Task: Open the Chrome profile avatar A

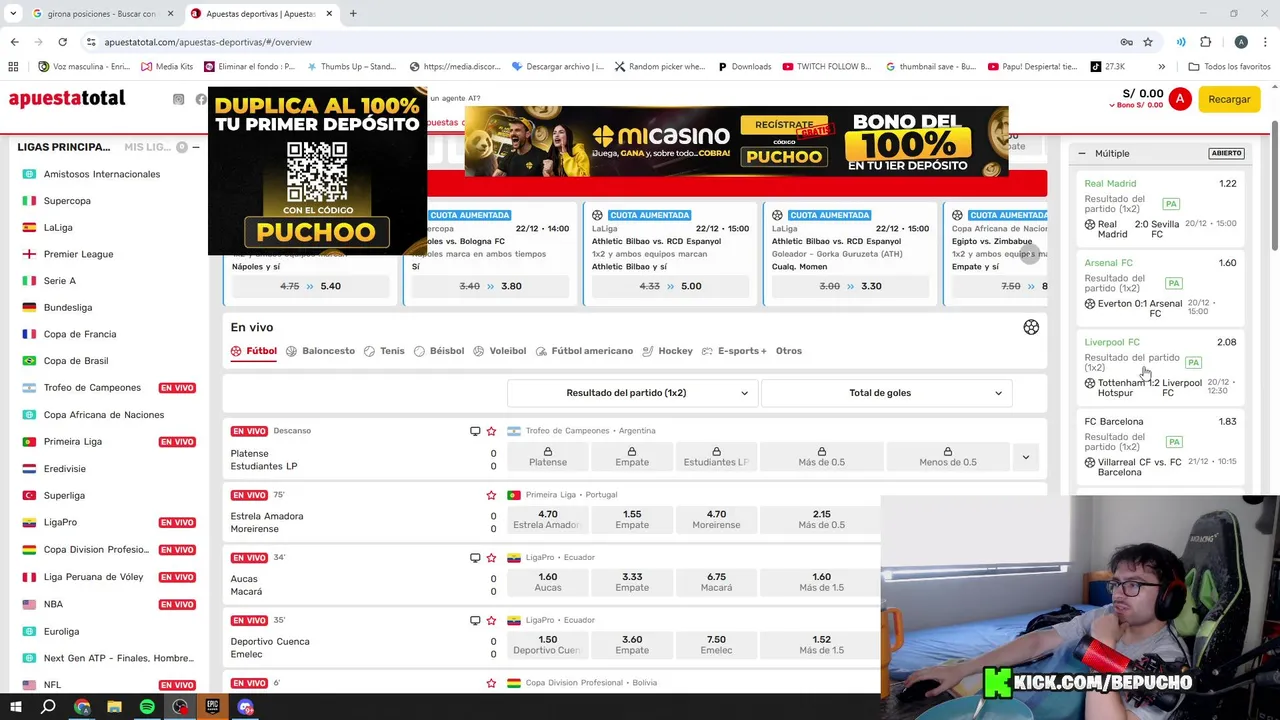Action: [x=1241, y=42]
